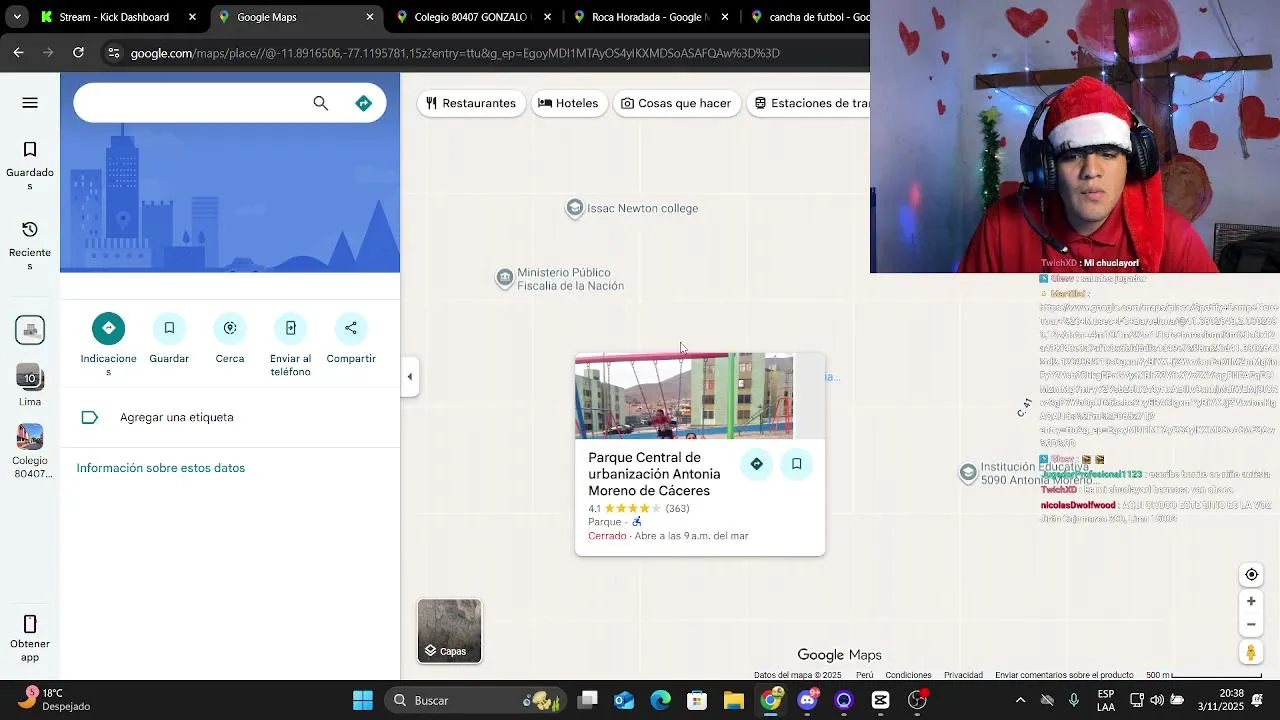Viewport: 1280px width, 720px height.
Task: Collapse the side panel arrow
Action: click(x=409, y=377)
